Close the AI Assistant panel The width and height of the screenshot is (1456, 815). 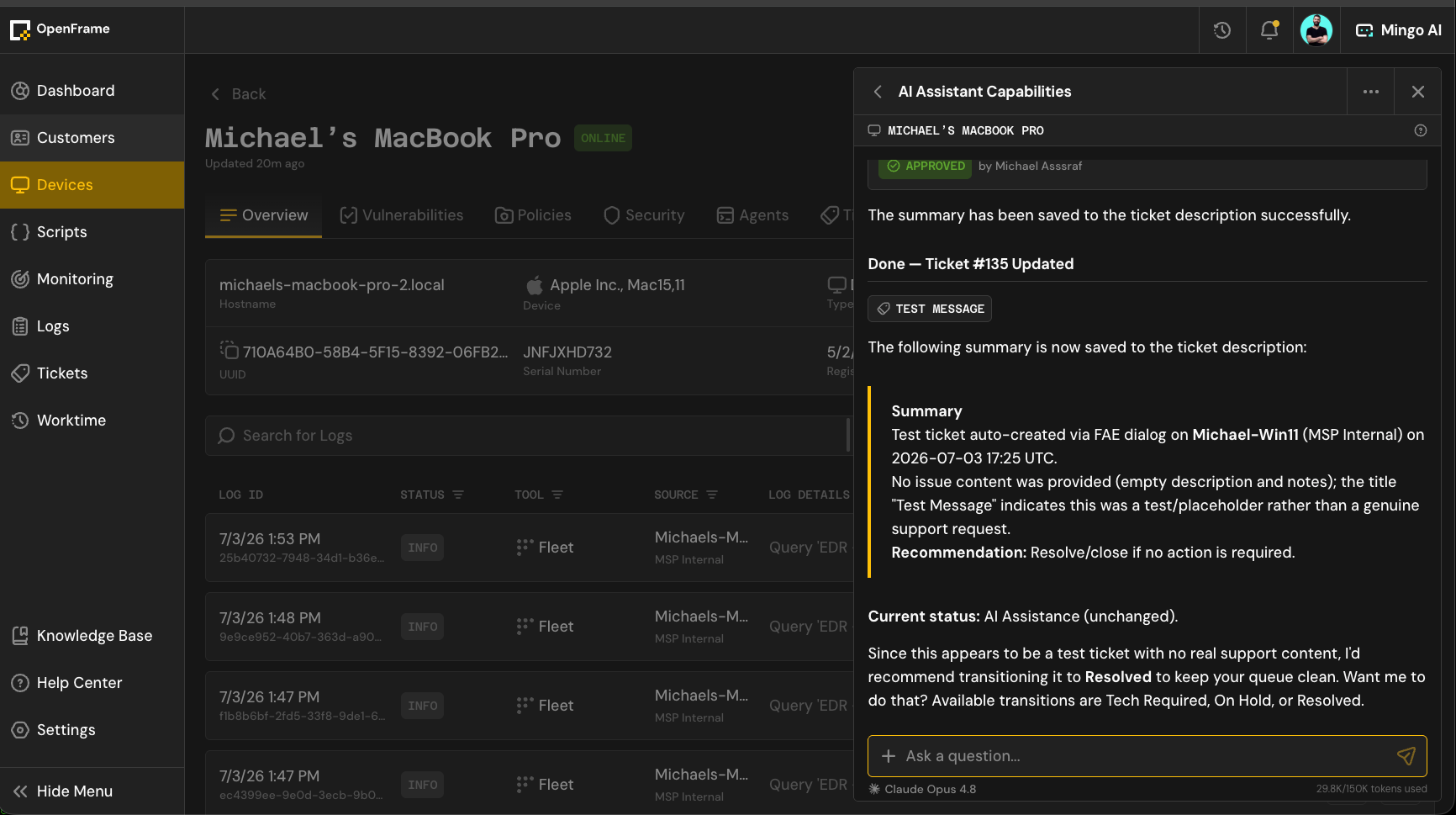click(1418, 92)
